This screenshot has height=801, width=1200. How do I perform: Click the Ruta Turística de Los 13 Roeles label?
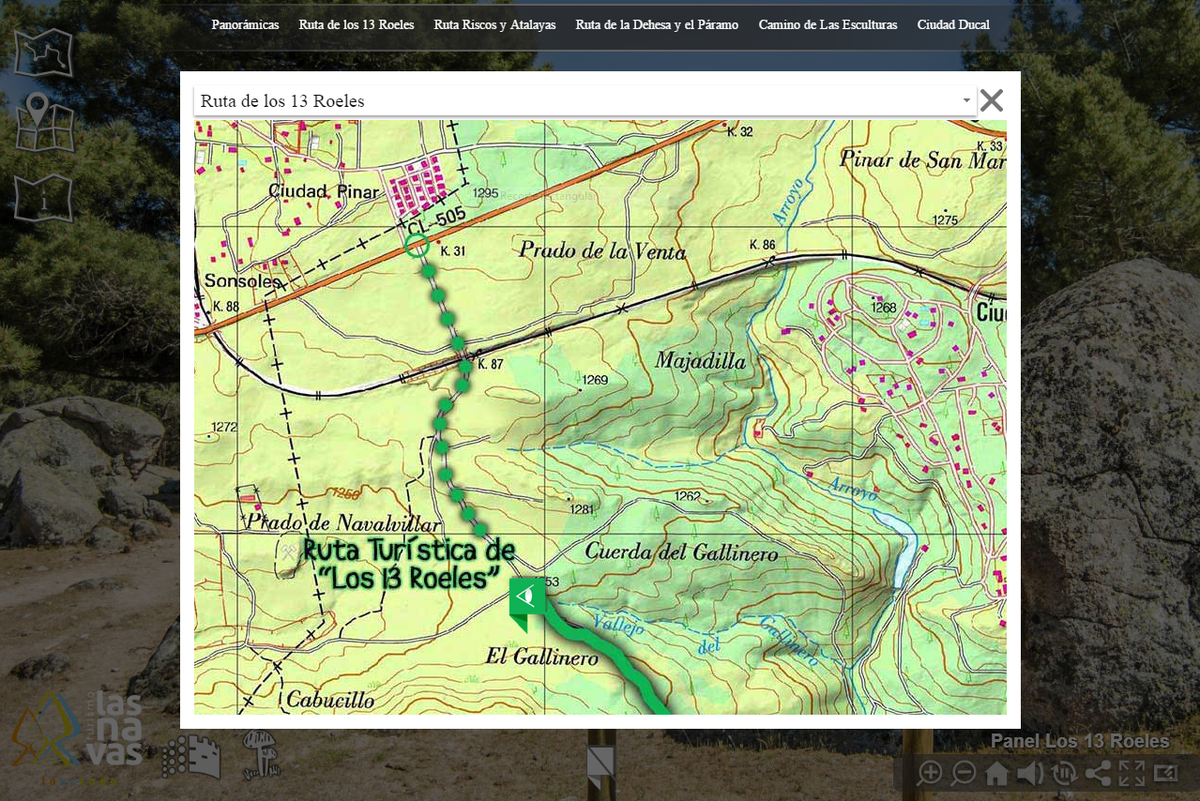click(x=409, y=564)
